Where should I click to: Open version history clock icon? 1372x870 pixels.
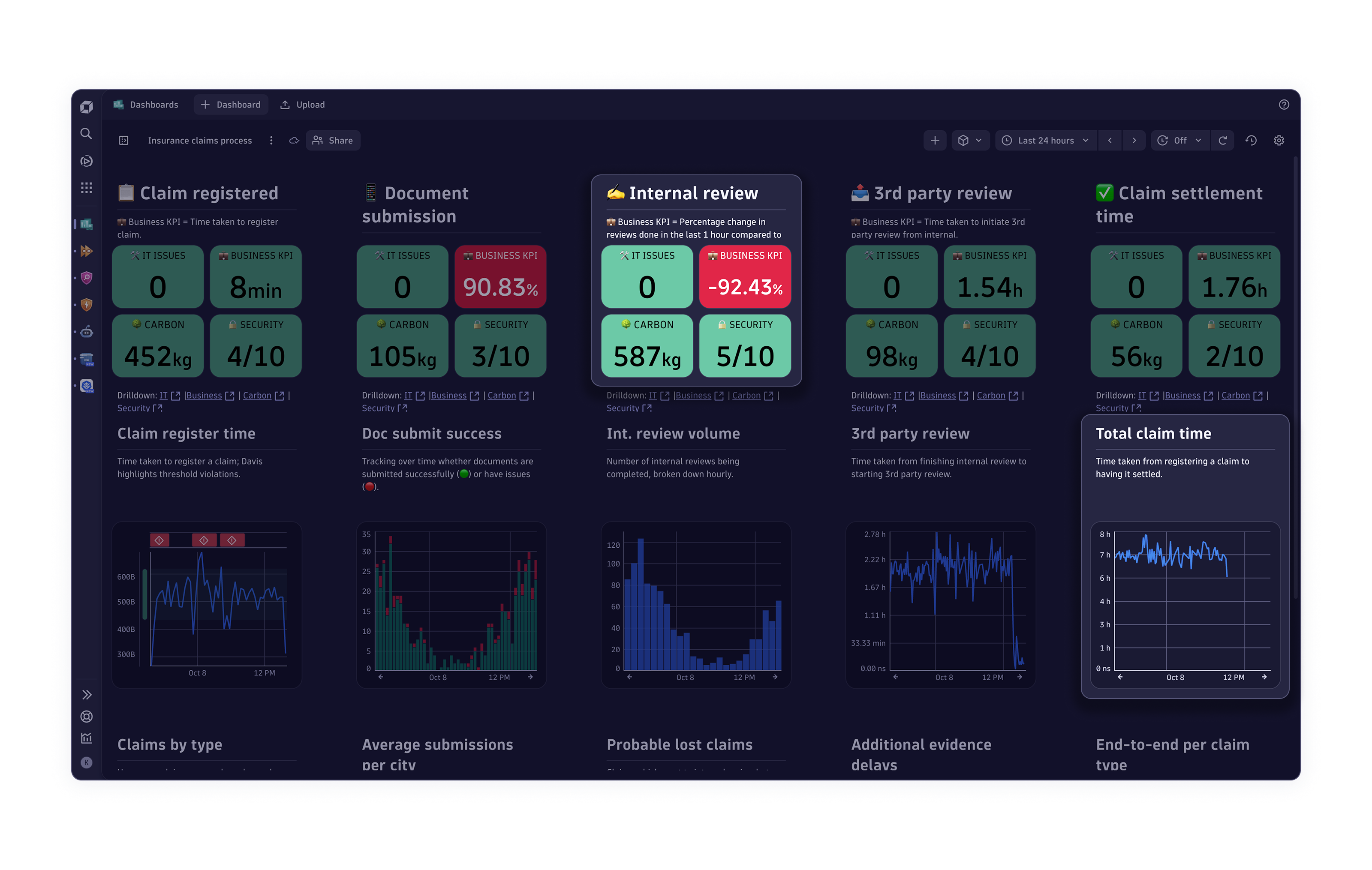(x=1251, y=141)
